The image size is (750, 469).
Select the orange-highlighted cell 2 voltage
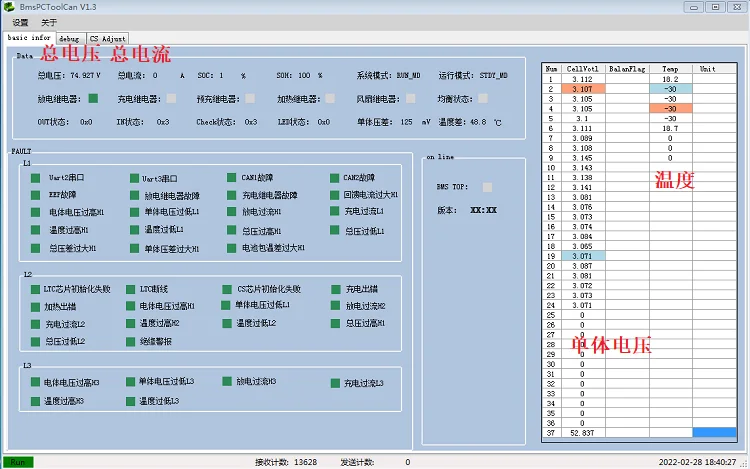point(582,88)
